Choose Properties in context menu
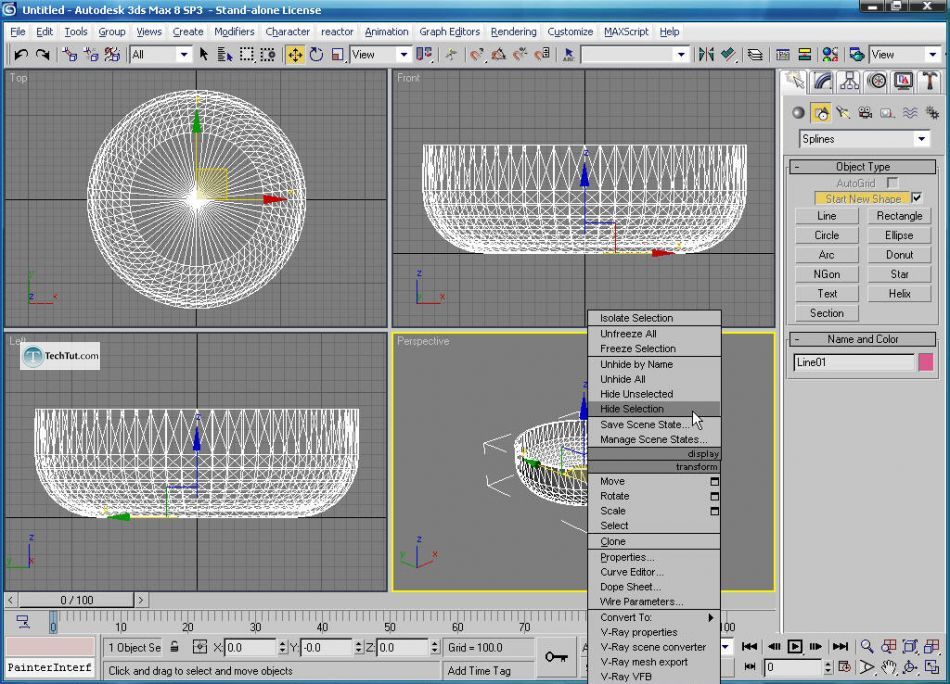The height and width of the screenshot is (684, 950). coord(654,557)
